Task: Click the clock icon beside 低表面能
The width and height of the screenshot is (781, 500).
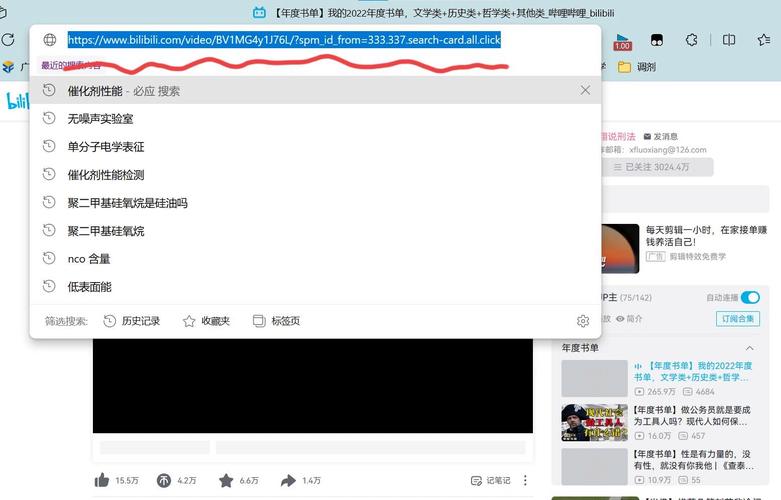Action: [49, 286]
